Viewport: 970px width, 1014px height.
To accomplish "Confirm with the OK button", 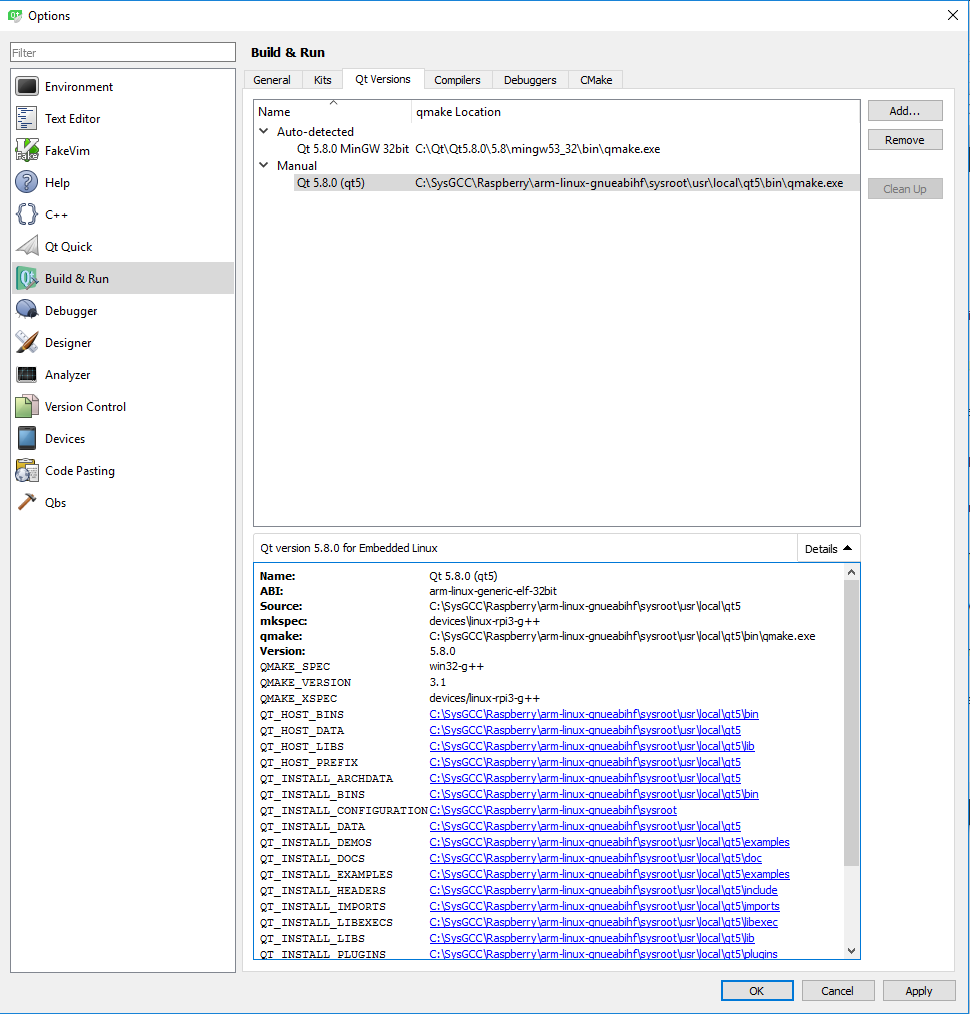I will click(757, 991).
